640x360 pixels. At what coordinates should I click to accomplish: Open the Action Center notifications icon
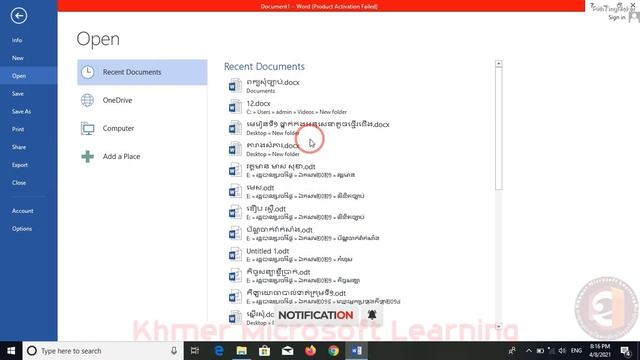625,351
